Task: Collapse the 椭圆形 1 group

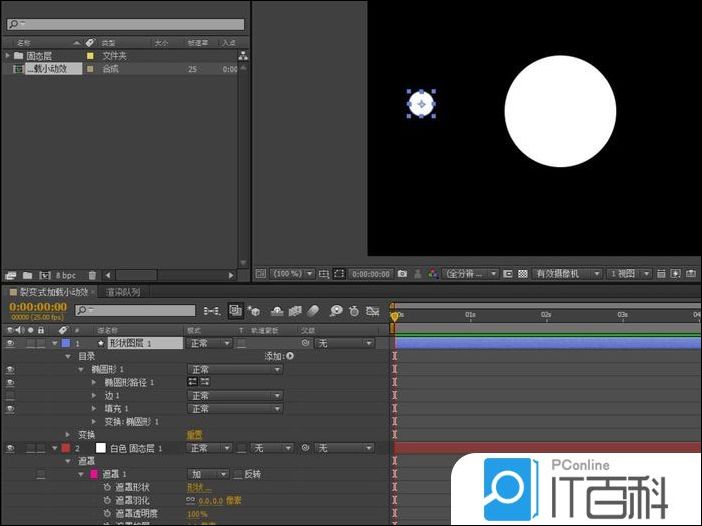Action: pyautogui.click(x=83, y=369)
